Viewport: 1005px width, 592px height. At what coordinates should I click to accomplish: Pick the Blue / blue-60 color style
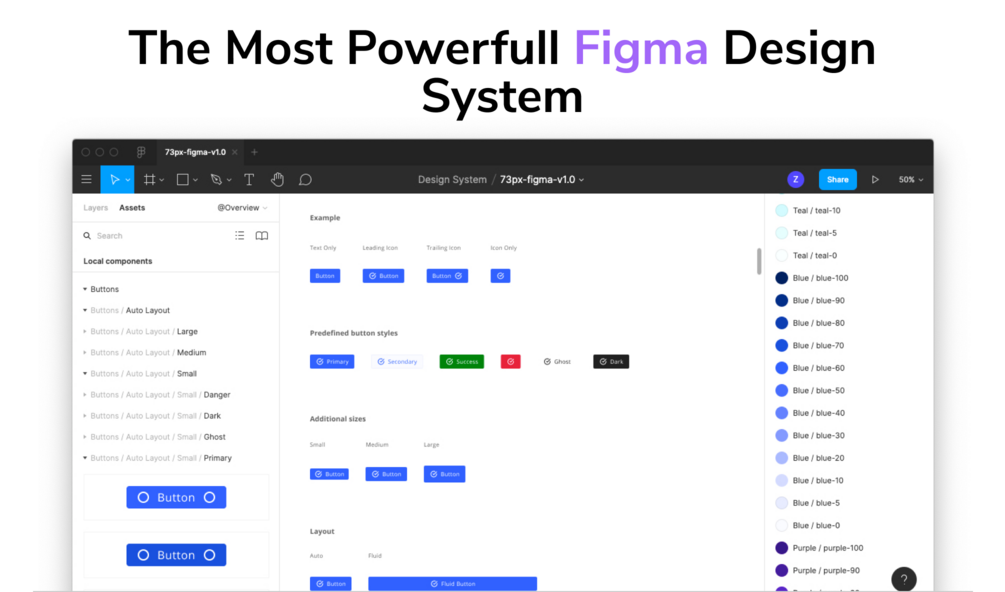coord(810,368)
